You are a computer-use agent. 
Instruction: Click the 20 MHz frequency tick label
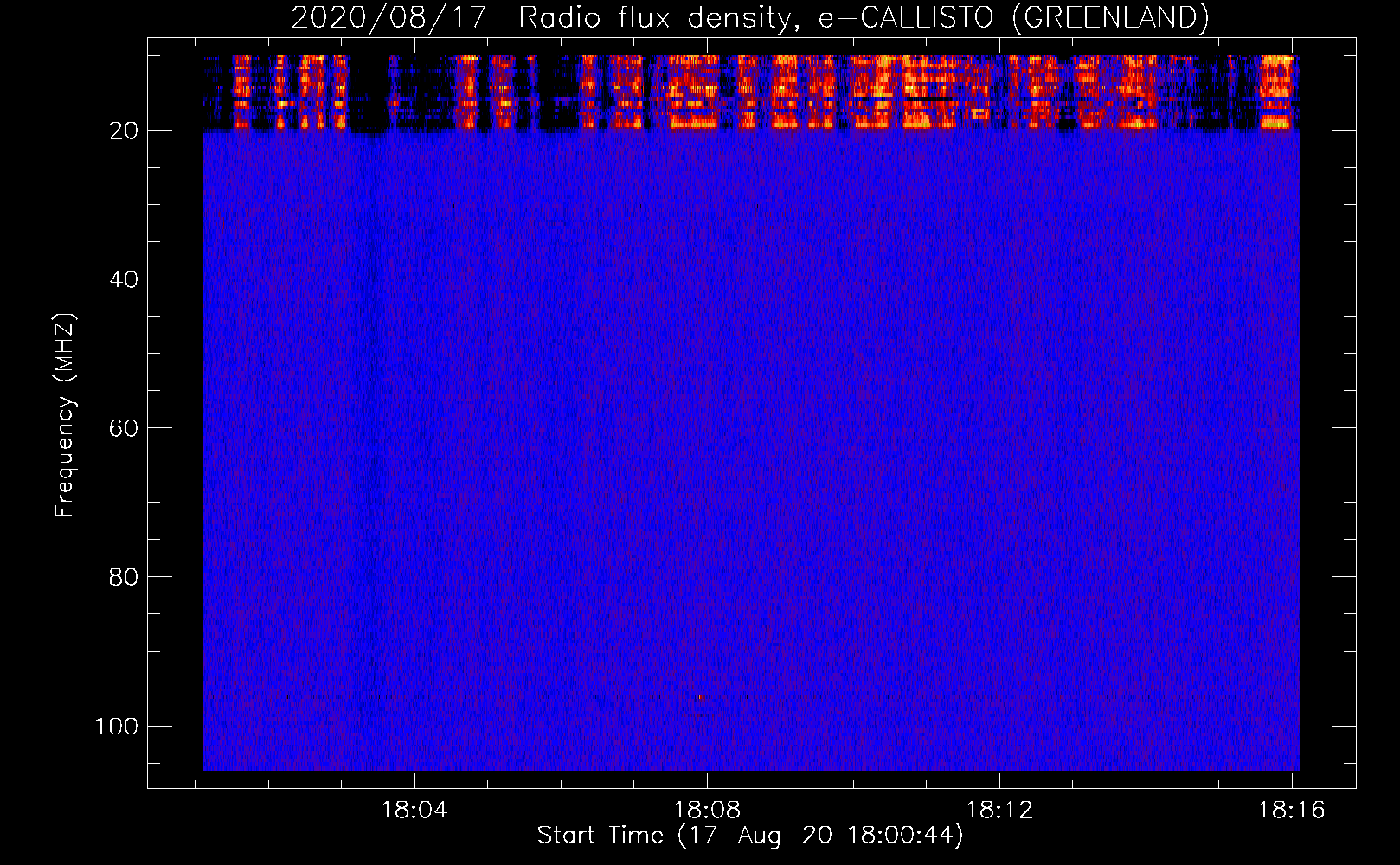coord(124,131)
